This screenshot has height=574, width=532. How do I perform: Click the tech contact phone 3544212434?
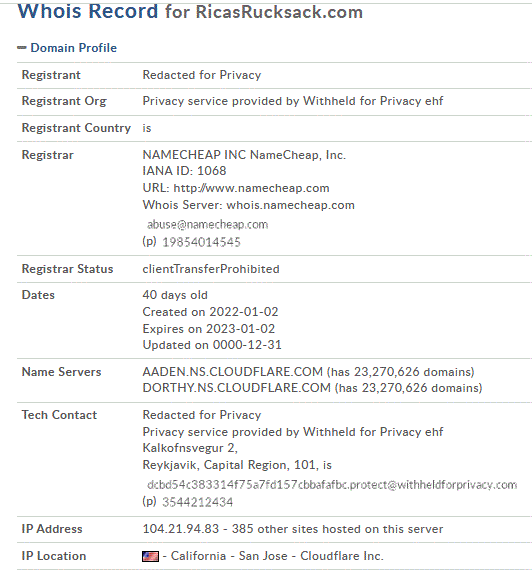point(197,502)
